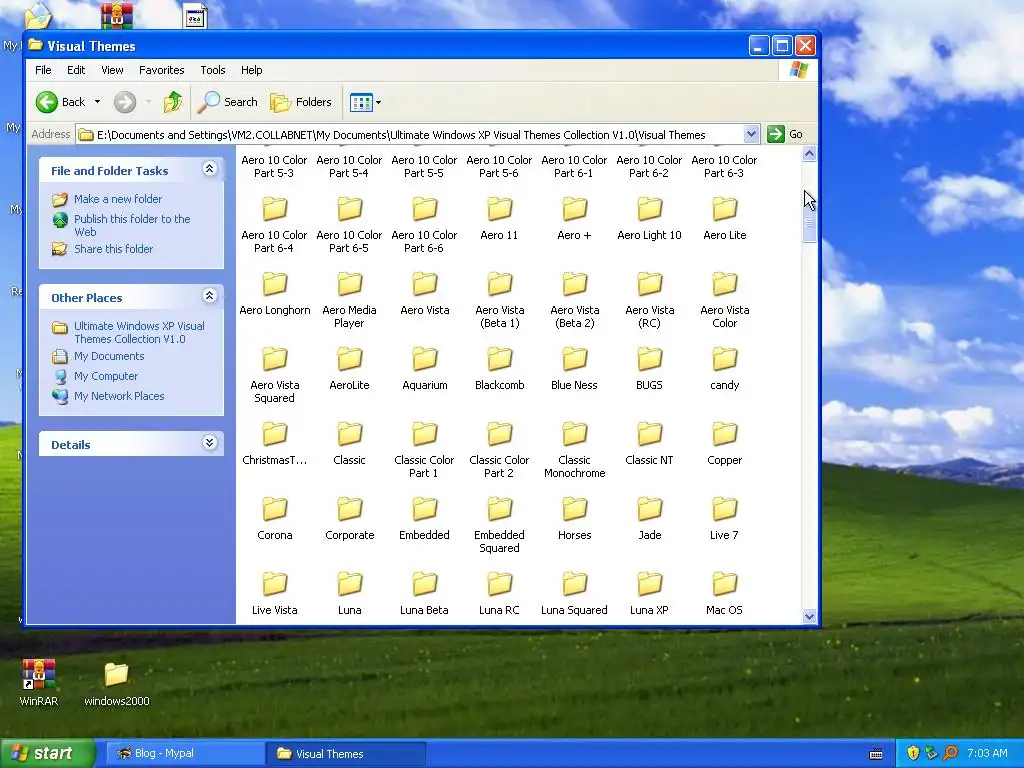The image size is (1024, 768).
Task: Open My Computer from Other Places
Action: coord(106,376)
